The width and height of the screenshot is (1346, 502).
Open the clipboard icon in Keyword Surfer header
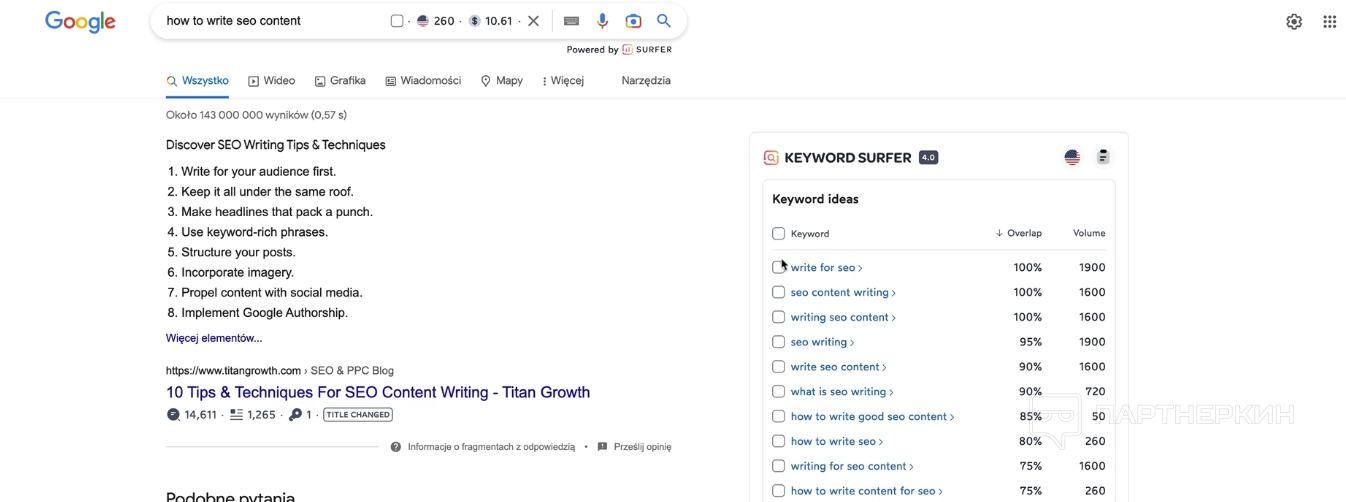1103,157
